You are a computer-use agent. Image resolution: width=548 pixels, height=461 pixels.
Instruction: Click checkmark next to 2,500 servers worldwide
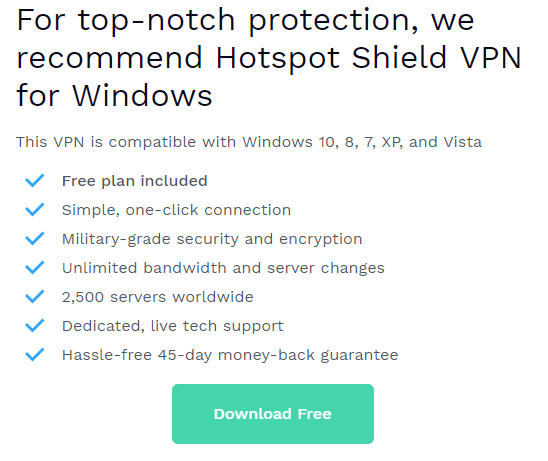(35, 297)
